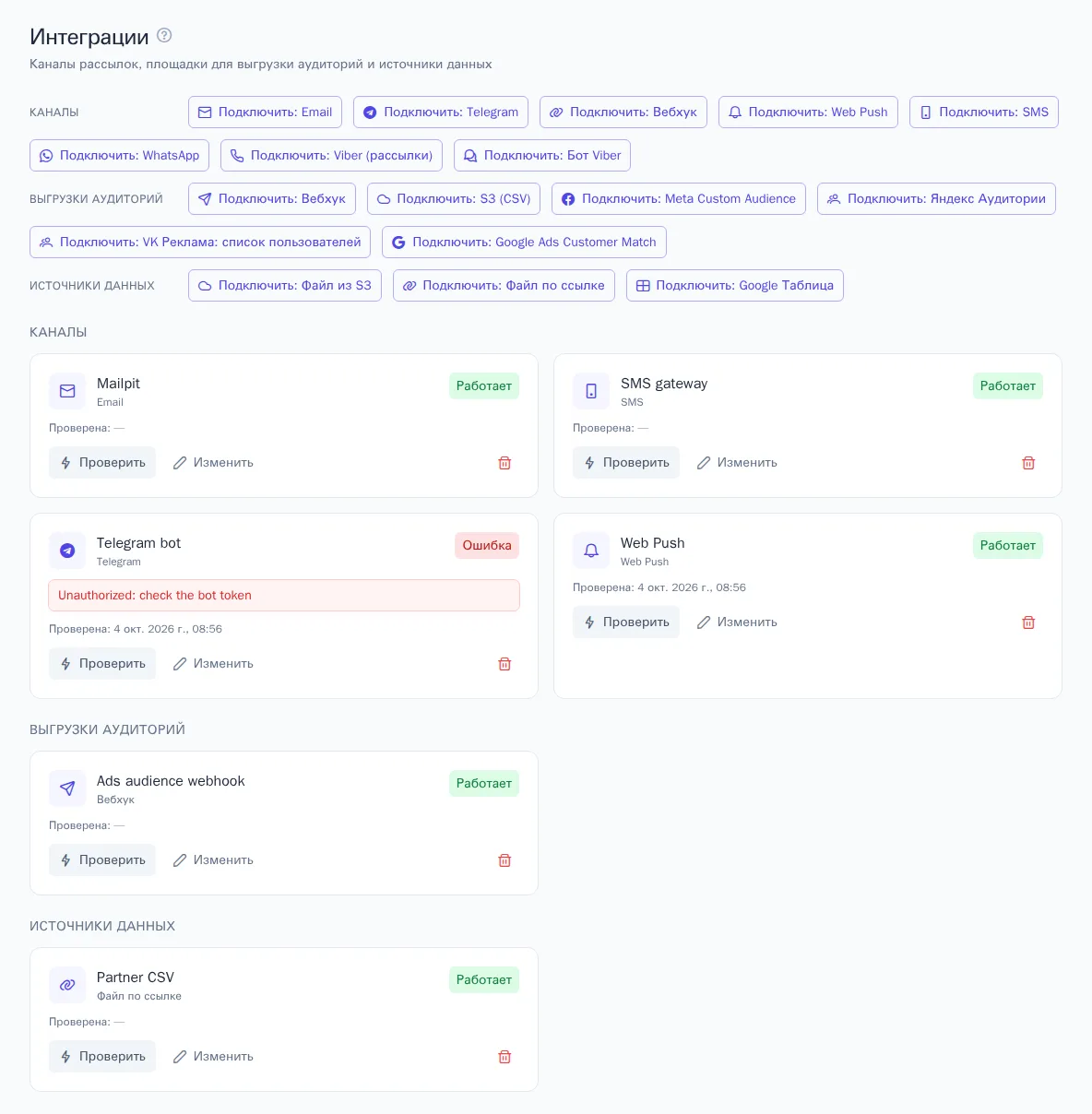Connect Google Таблица data source
1092x1114 pixels.
[x=735, y=285]
